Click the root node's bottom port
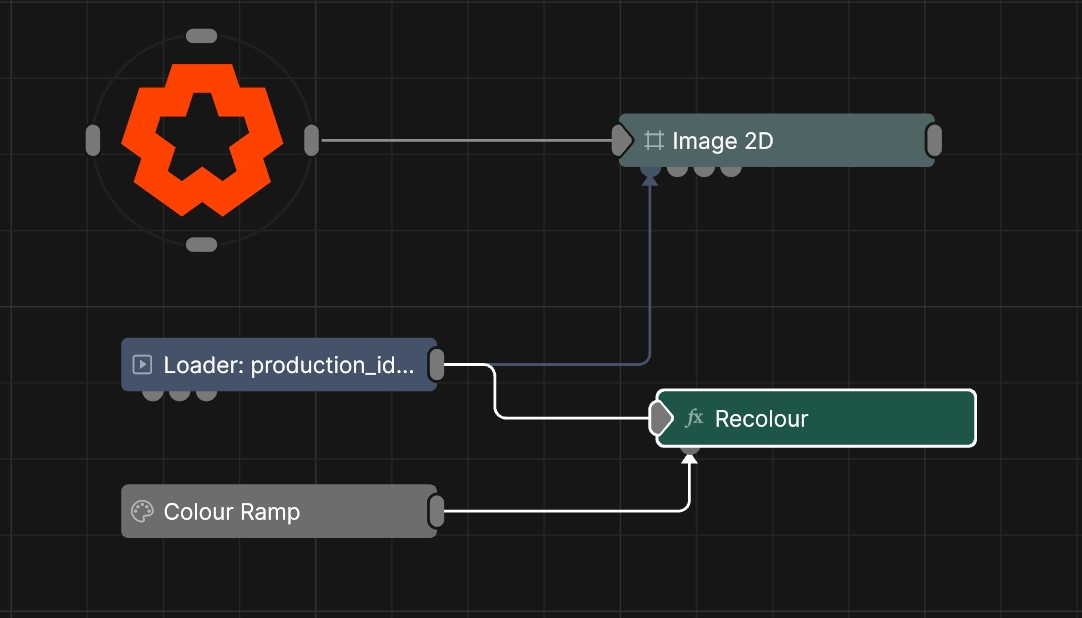Screen dimensions: 1082x618 pos(201,245)
